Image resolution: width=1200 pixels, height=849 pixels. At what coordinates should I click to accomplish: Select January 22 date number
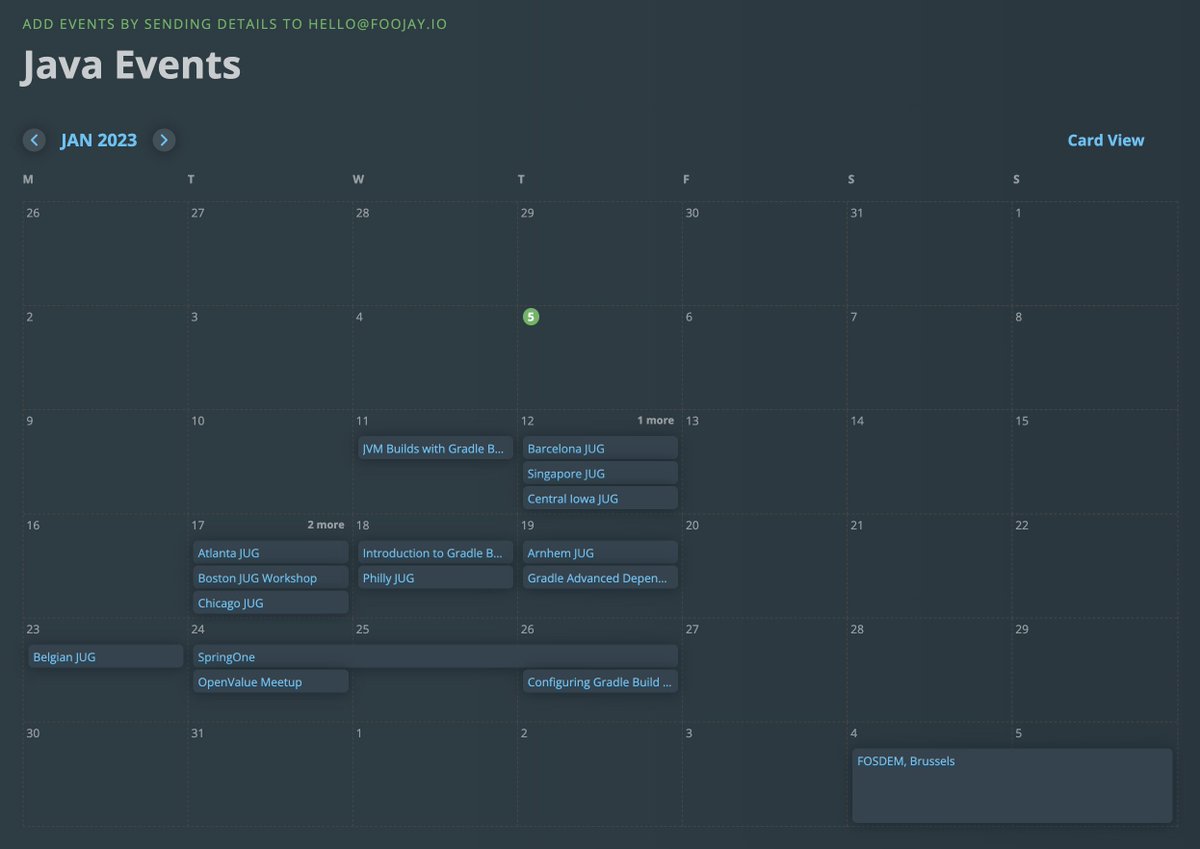coord(1021,524)
